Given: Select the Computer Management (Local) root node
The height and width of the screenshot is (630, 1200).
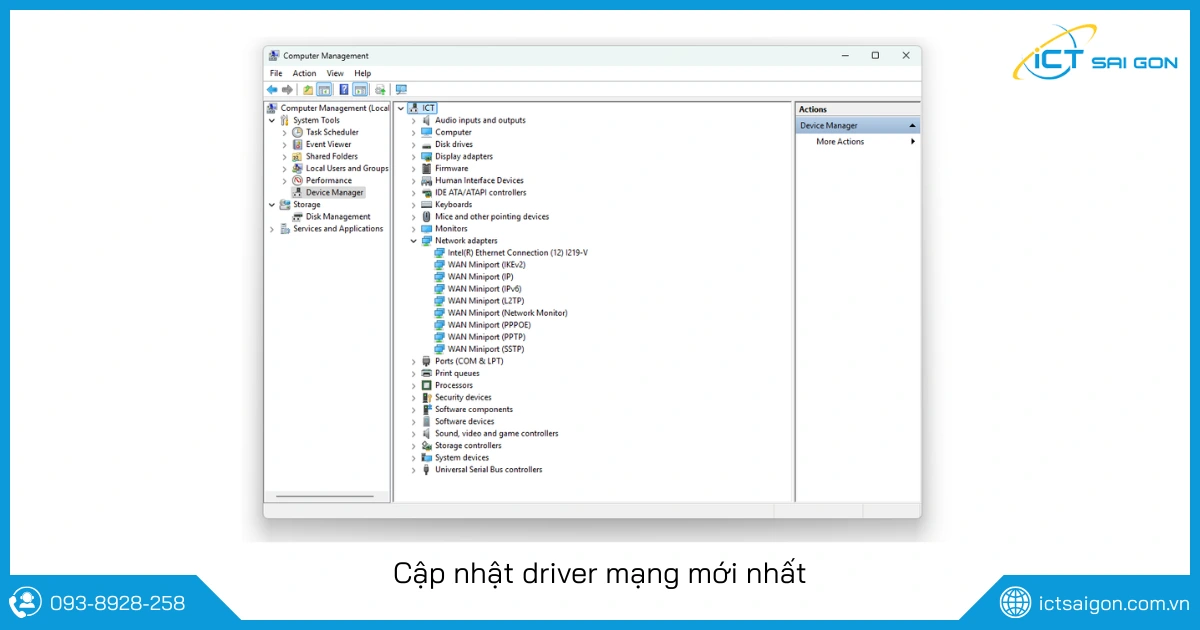Looking at the screenshot, I should point(335,108).
